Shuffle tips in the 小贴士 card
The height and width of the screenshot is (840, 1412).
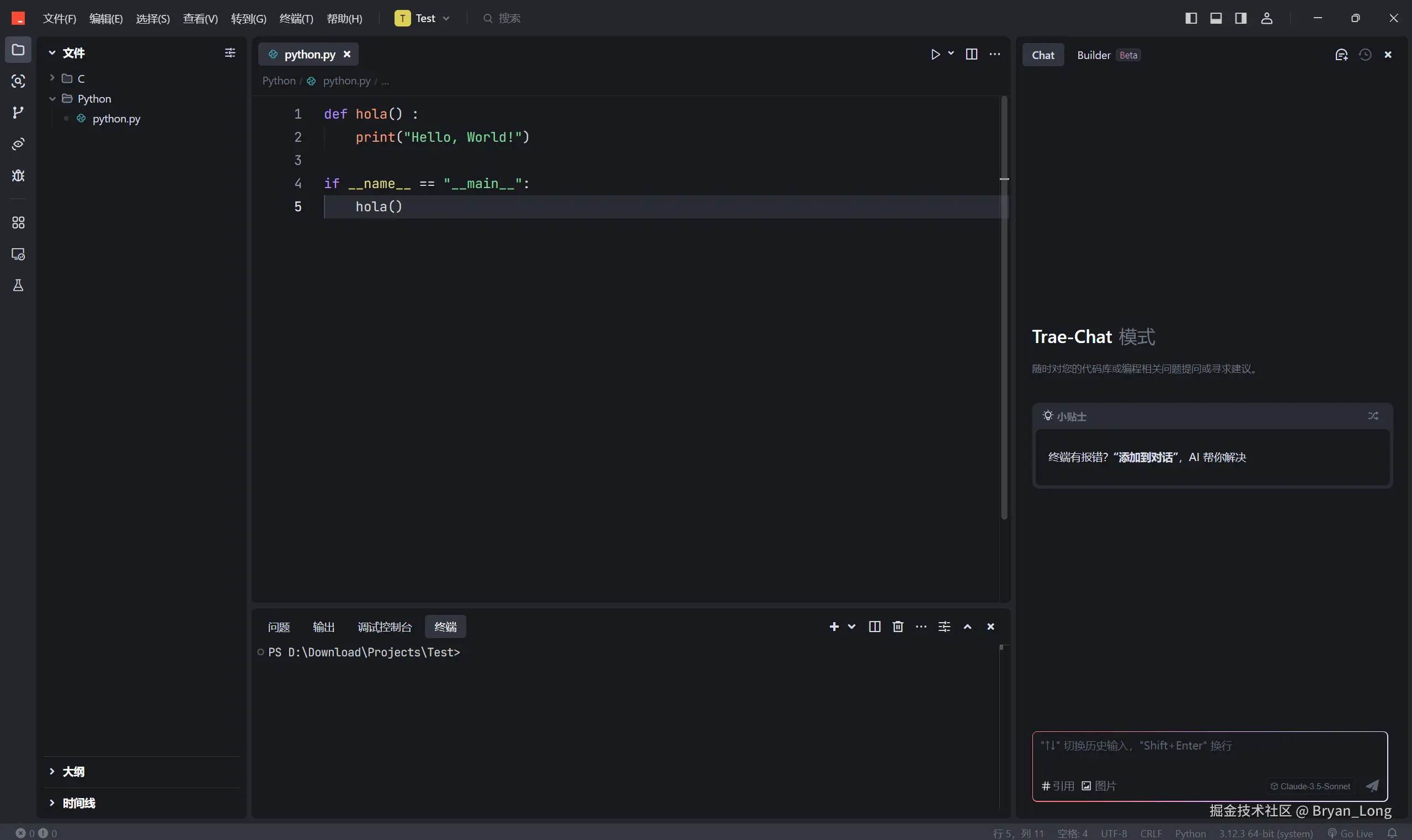tap(1373, 416)
